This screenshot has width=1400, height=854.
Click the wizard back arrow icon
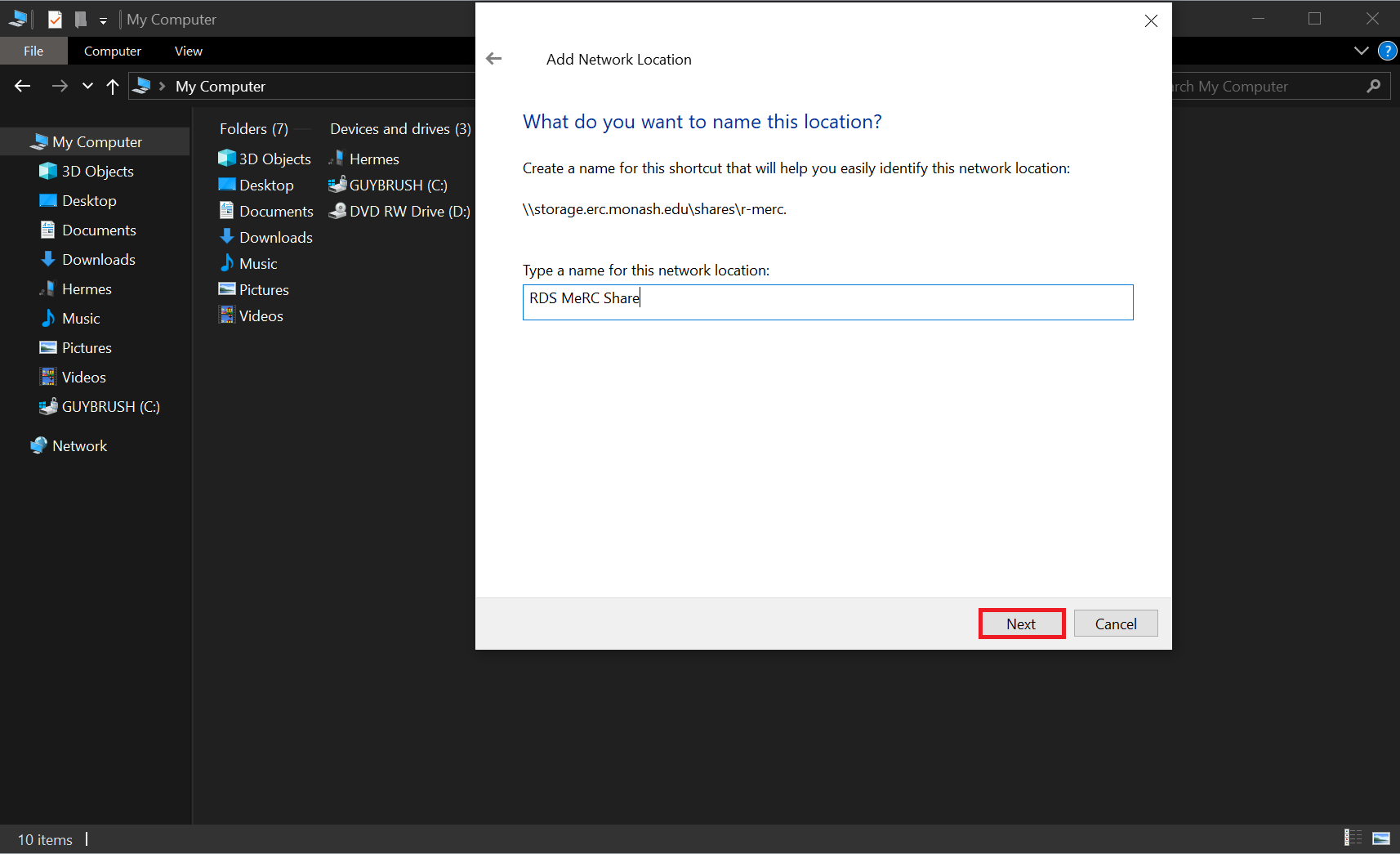click(x=494, y=59)
